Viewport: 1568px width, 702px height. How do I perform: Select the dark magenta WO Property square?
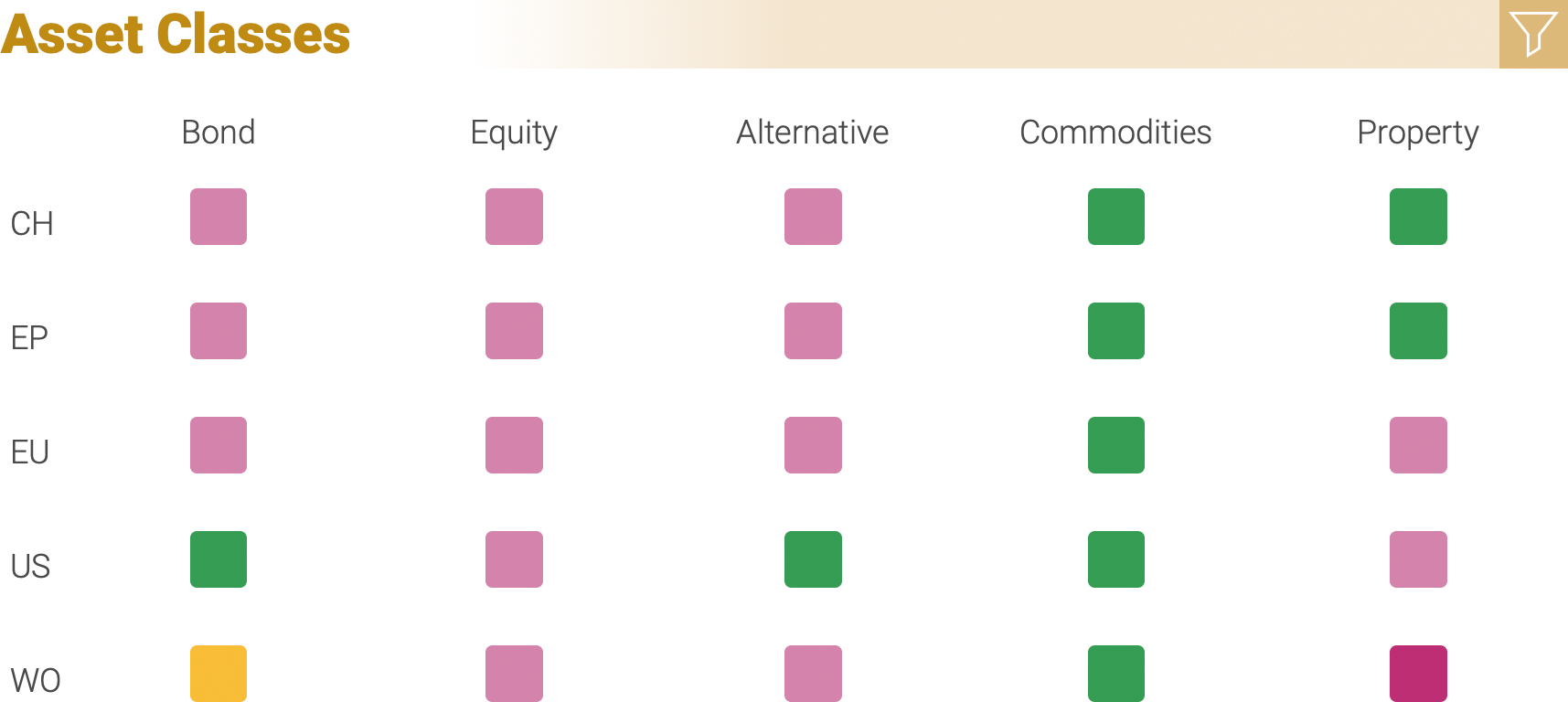pos(1418,674)
